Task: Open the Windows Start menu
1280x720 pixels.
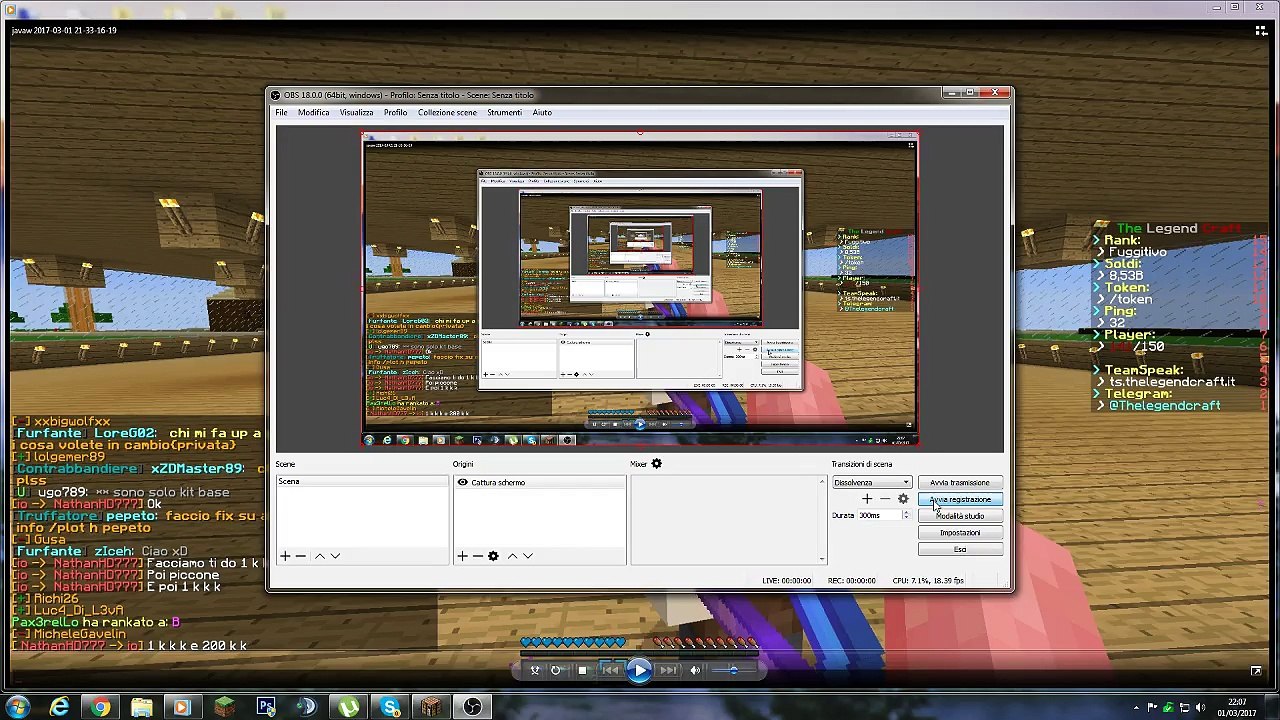Action: pos(18,708)
